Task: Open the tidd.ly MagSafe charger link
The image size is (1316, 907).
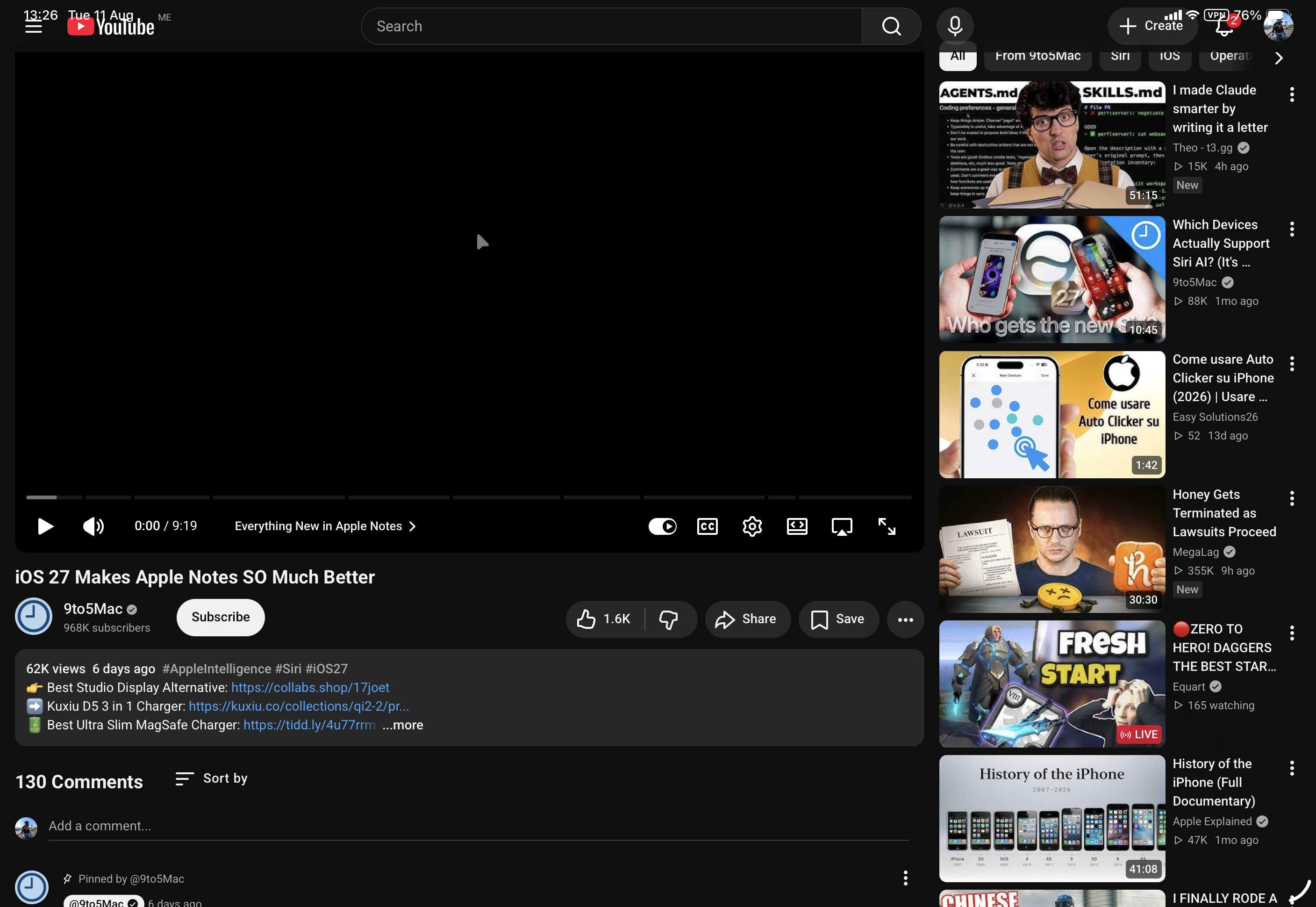Action: 309,725
